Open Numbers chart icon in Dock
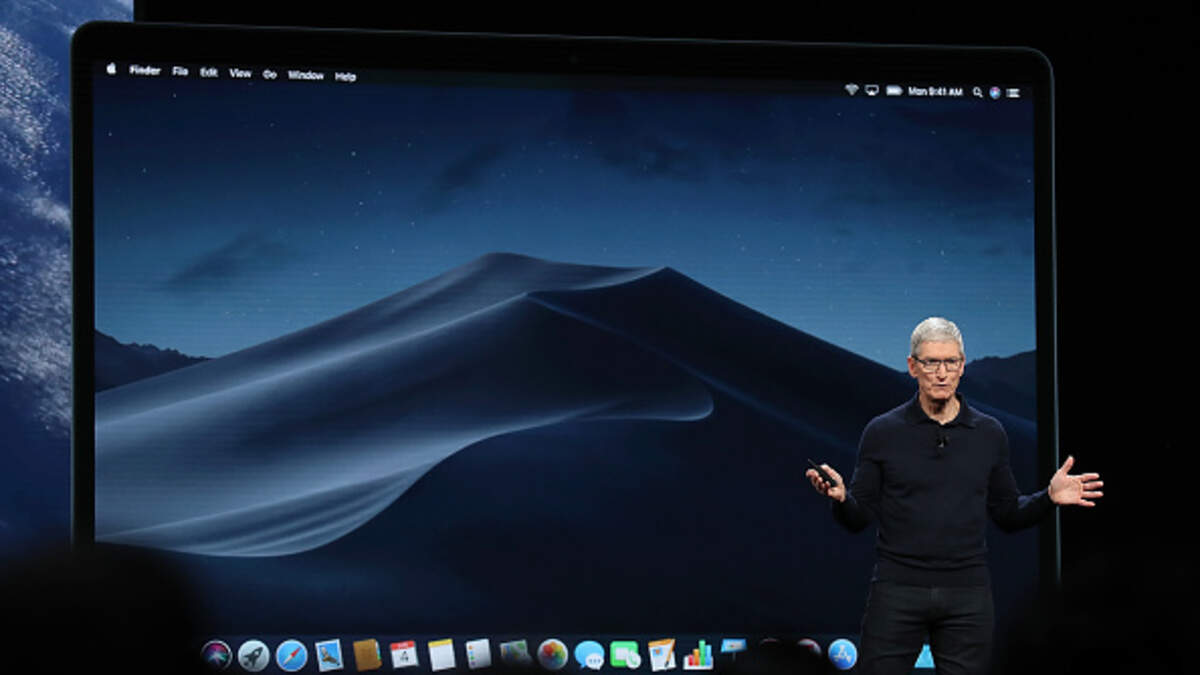Screen dimensions: 1200x675 (x=698, y=655)
